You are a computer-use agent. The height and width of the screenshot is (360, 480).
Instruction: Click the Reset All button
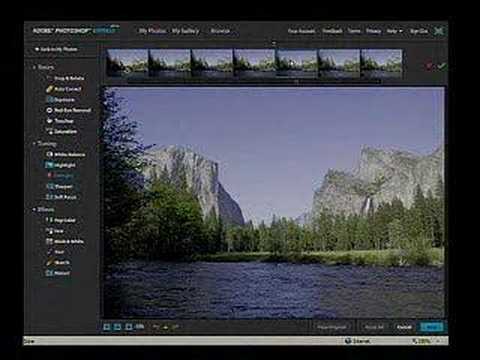(374, 327)
